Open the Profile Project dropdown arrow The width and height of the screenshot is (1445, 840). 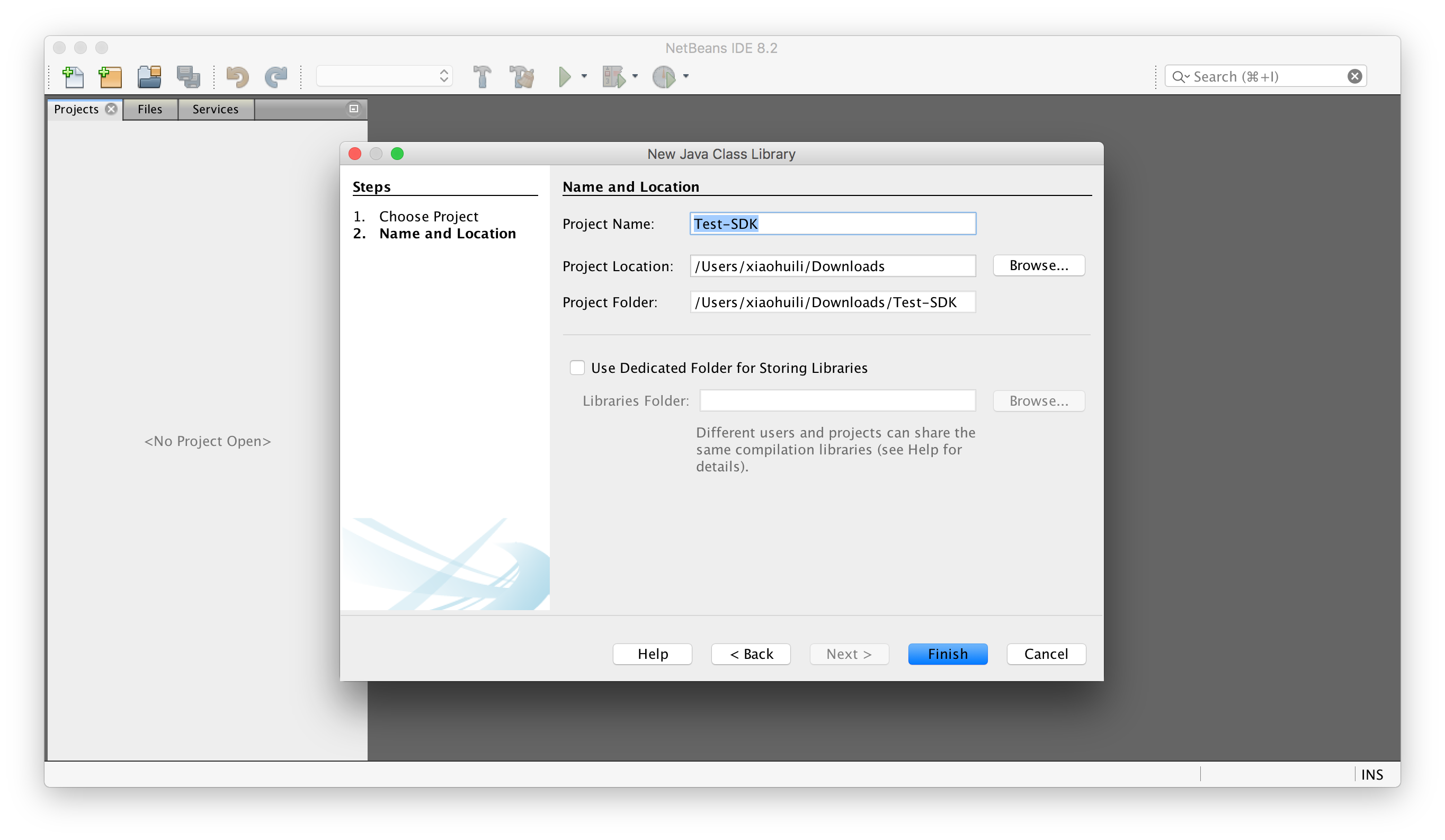(x=686, y=76)
